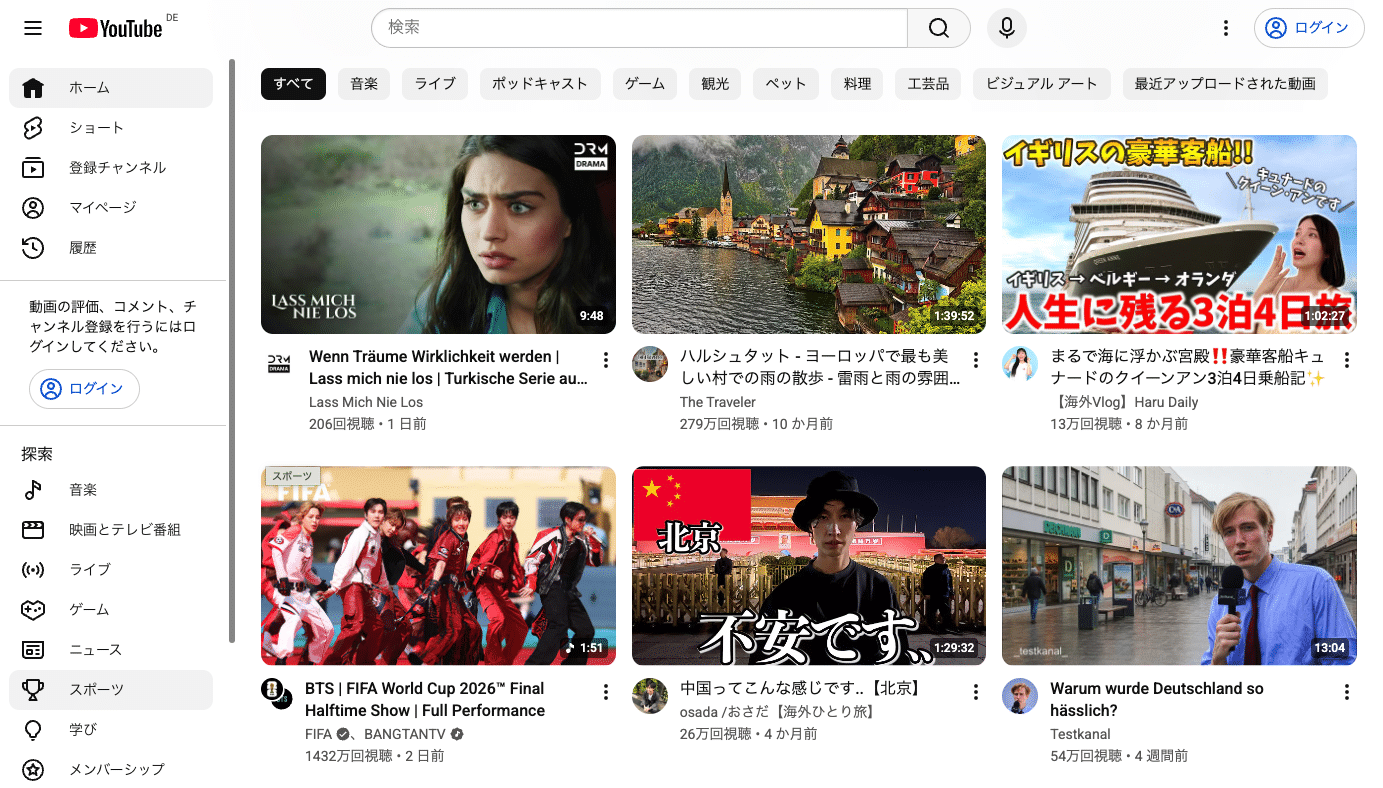Play the 不安です 北京 thumbnail
Screen dimensions: 1383x788
[x=809, y=566]
